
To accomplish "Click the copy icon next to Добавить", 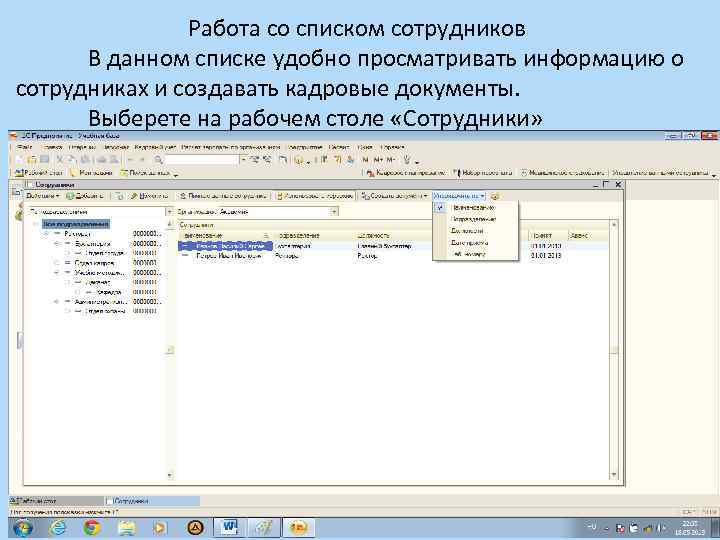I will (x=118, y=196).
